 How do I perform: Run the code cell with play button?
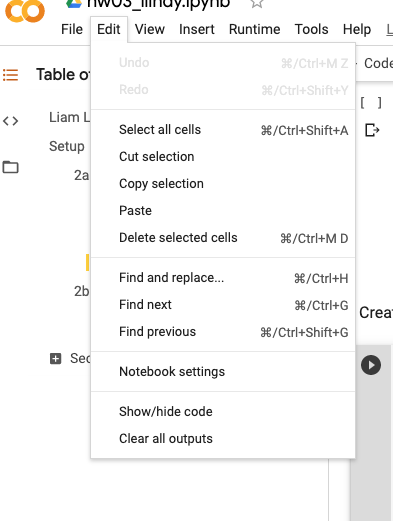[371, 365]
